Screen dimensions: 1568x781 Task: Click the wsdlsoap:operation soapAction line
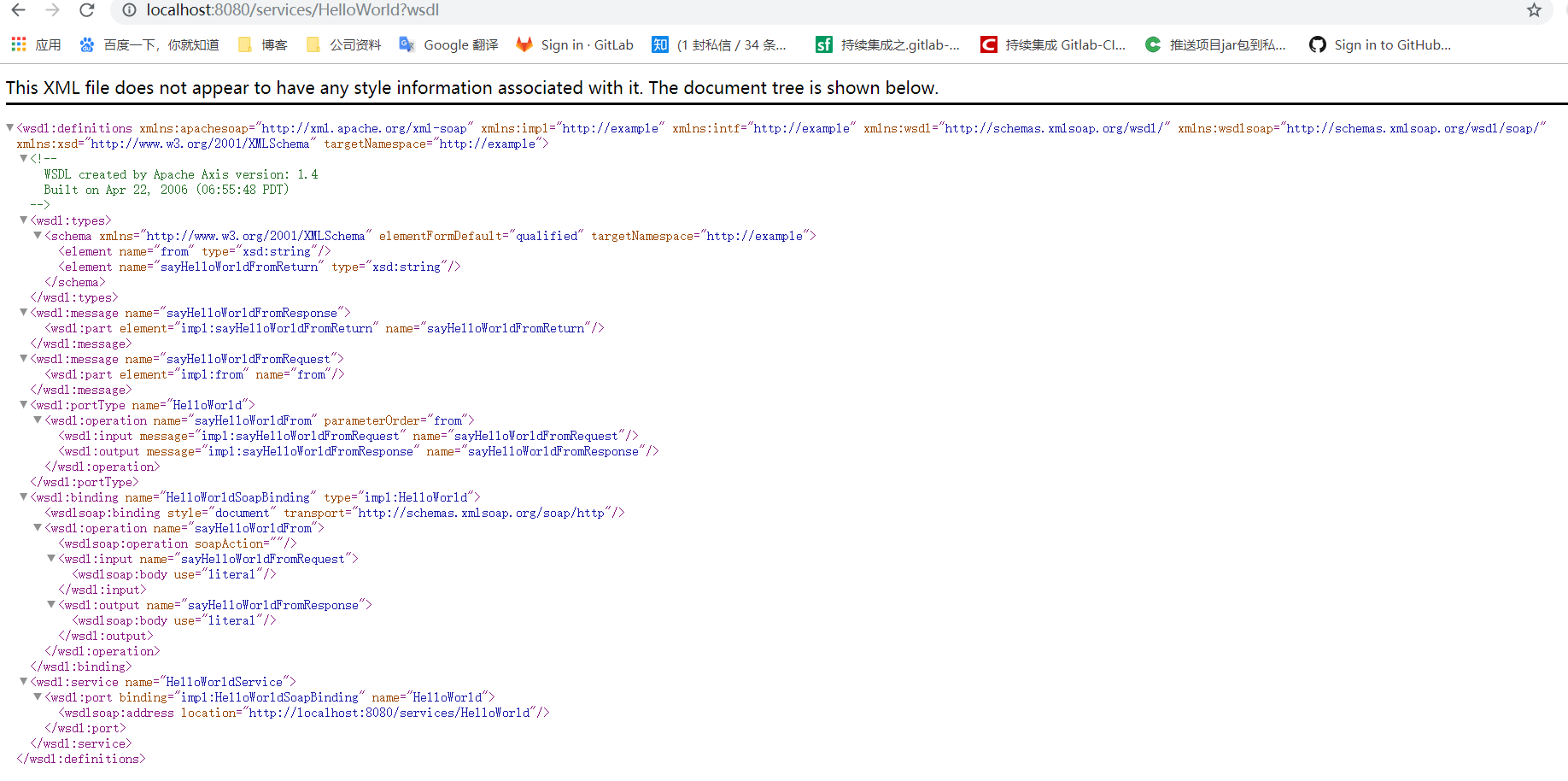coord(178,543)
